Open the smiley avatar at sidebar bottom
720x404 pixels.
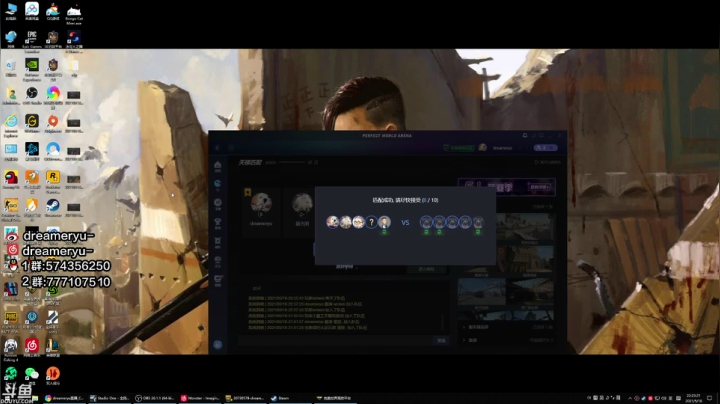tap(218, 344)
